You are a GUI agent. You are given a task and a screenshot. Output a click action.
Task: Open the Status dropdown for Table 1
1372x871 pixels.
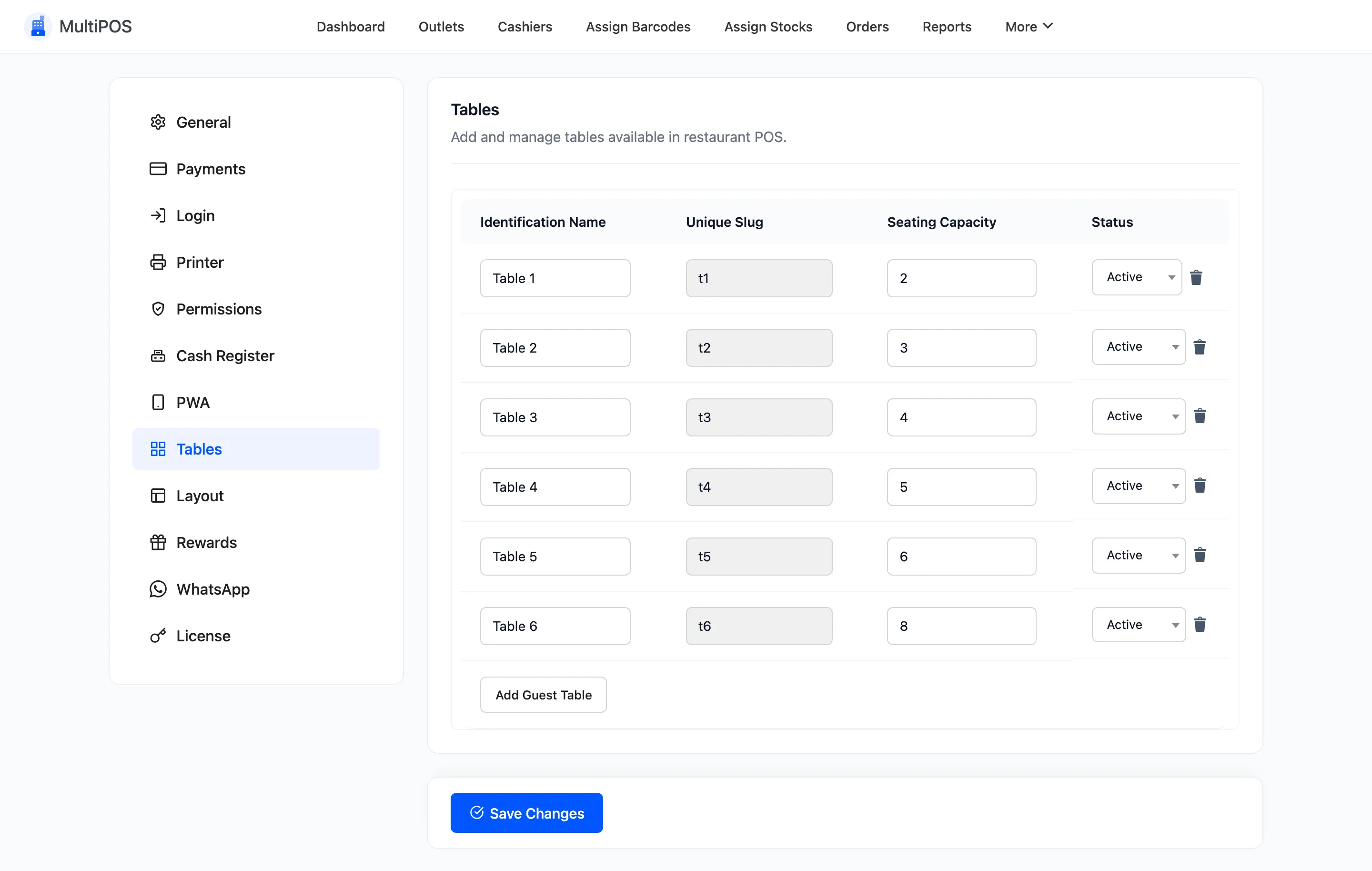click(x=1137, y=277)
